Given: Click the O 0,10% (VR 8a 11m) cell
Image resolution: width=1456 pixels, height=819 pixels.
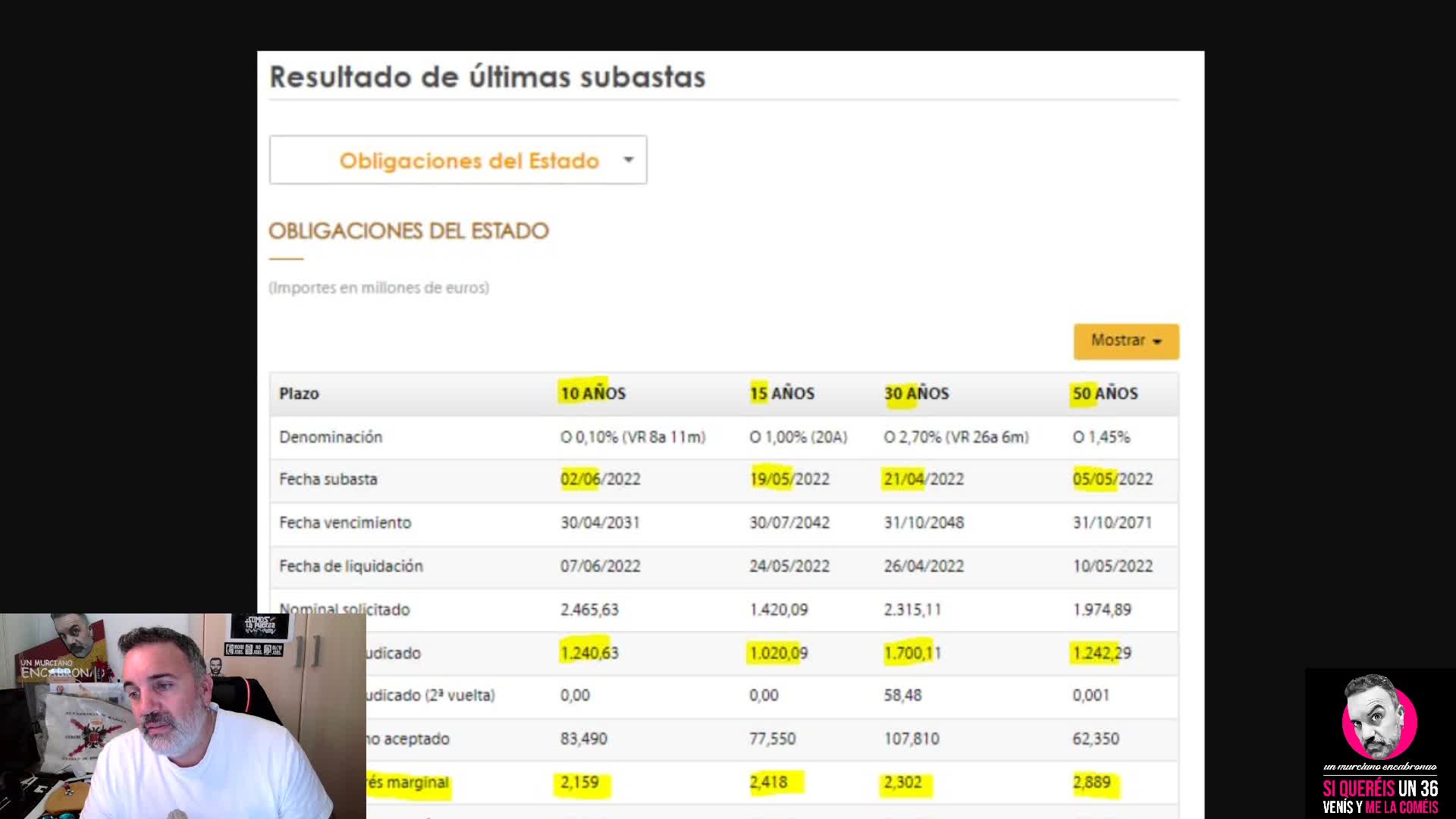Looking at the screenshot, I should coord(633,437).
